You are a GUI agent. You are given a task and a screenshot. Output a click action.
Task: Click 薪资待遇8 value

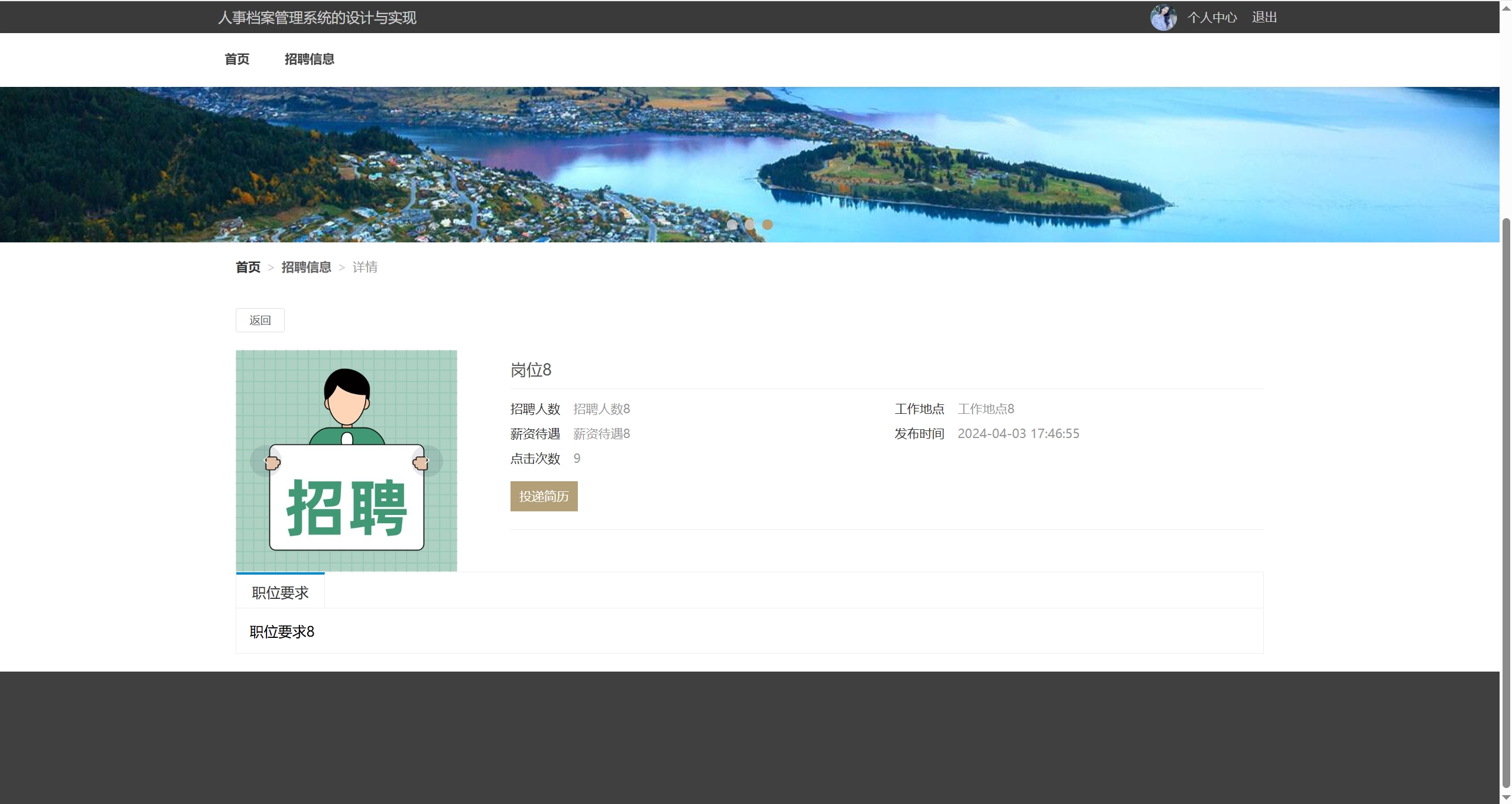pyautogui.click(x=601, y=434)
